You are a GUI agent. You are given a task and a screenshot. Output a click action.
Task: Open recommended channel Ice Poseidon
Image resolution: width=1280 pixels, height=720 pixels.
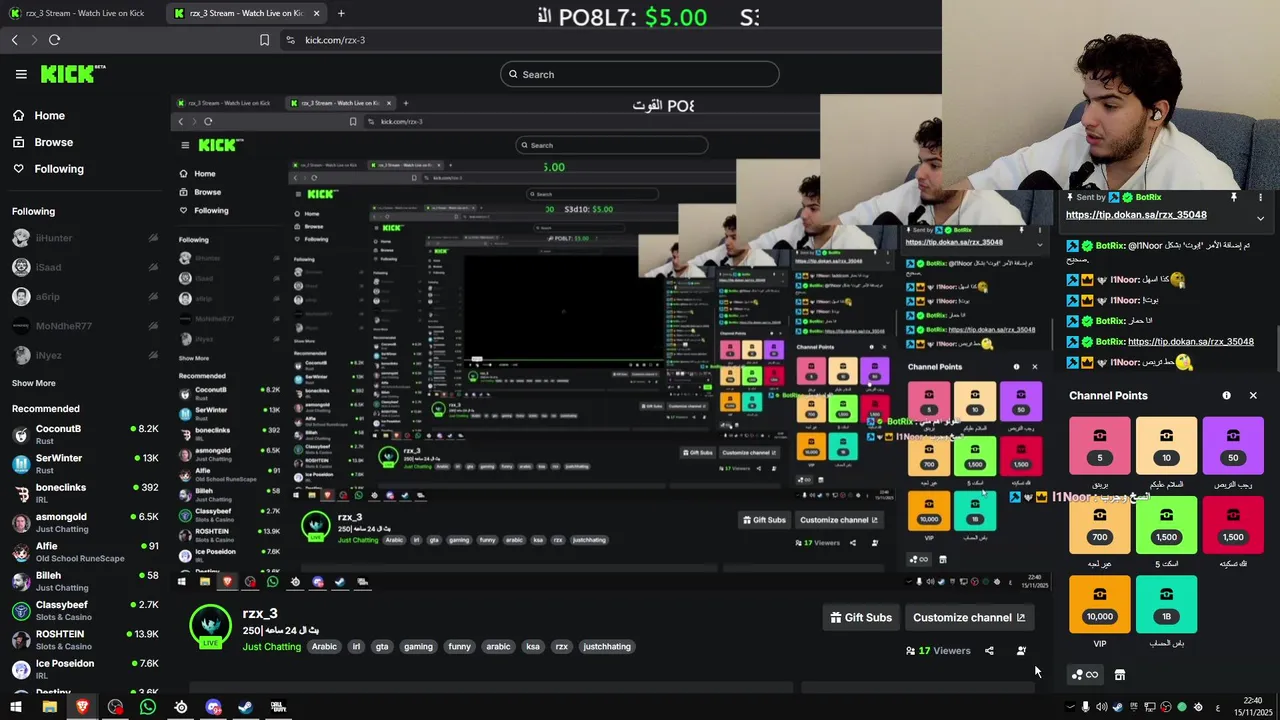(85, 669)
